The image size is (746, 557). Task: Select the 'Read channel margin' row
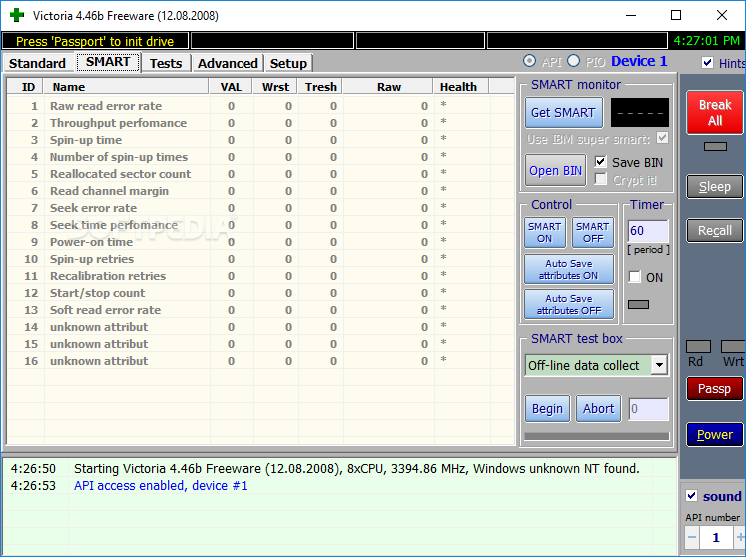[261, 191]
